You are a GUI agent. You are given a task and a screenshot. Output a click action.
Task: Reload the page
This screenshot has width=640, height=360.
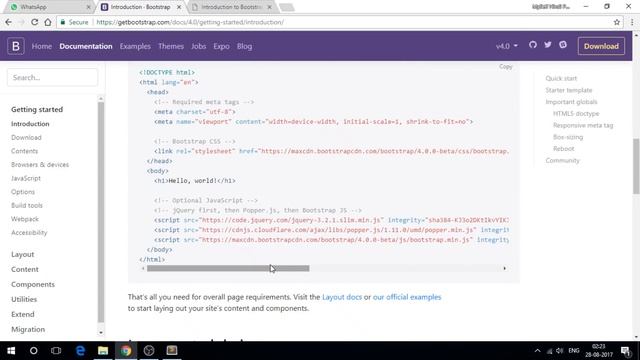pyautogui.click(x=34, y=22)
